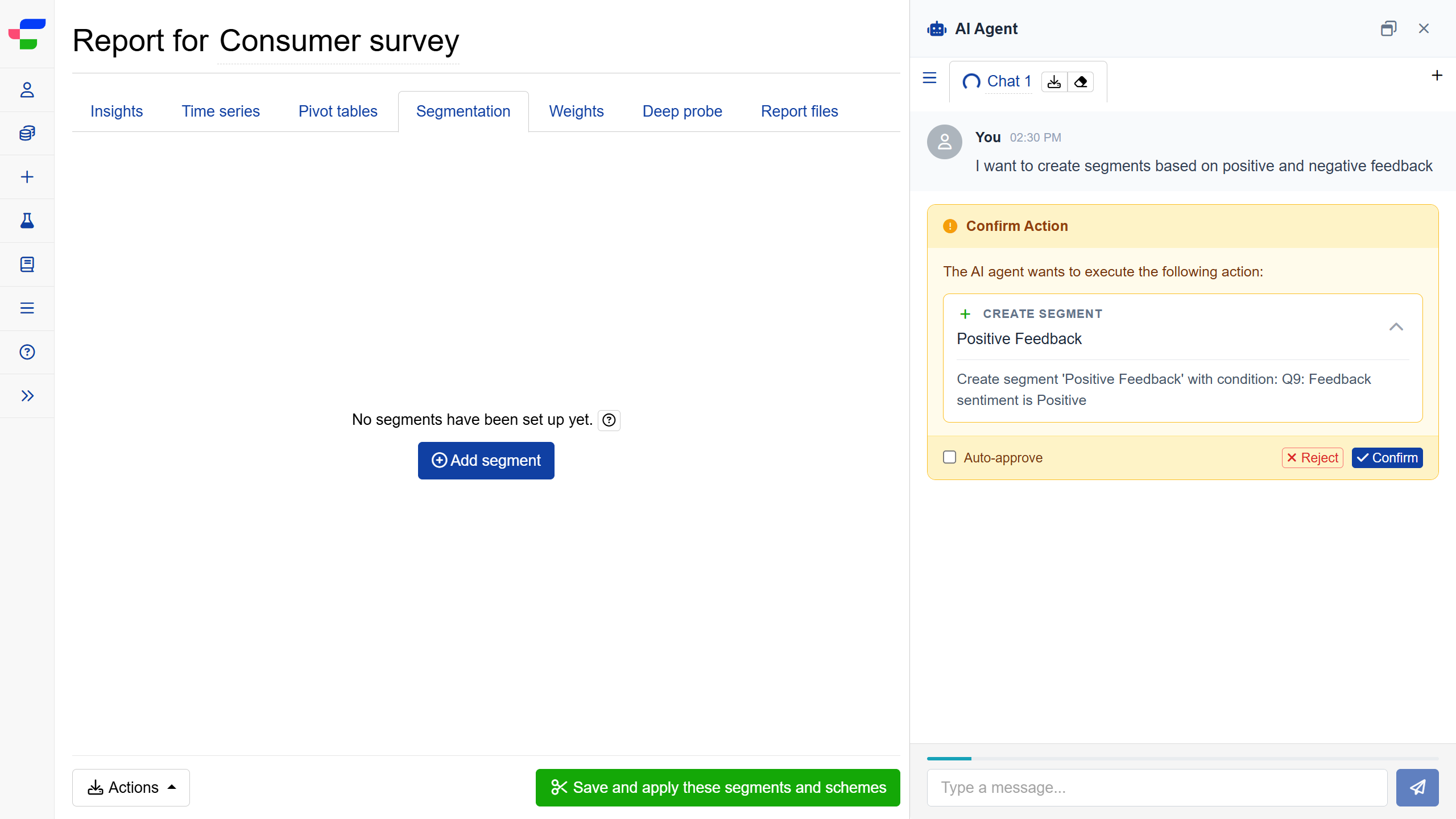Viewport: 1456px width, 819px height.
Task: Pop out the AI Agent panel
Action: click(x=1389, y=28)
